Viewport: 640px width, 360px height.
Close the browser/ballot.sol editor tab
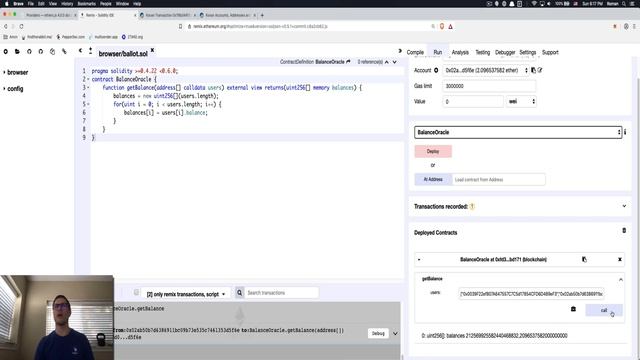[152, 50]
